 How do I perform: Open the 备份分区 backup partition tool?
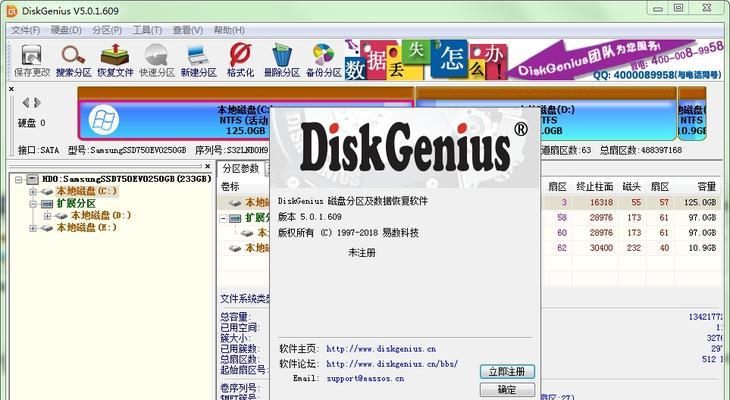pyautogui.click(x=324, y=61)
